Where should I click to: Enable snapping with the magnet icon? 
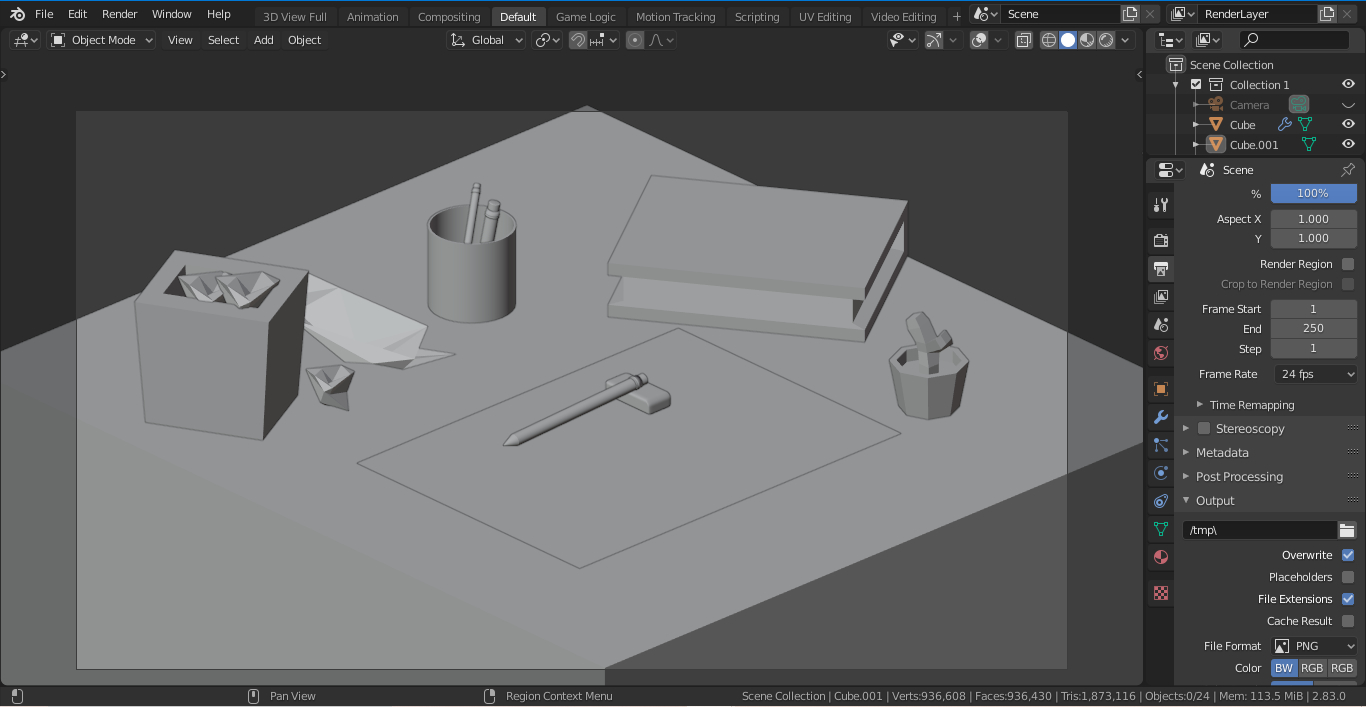[x=578, y=39]
